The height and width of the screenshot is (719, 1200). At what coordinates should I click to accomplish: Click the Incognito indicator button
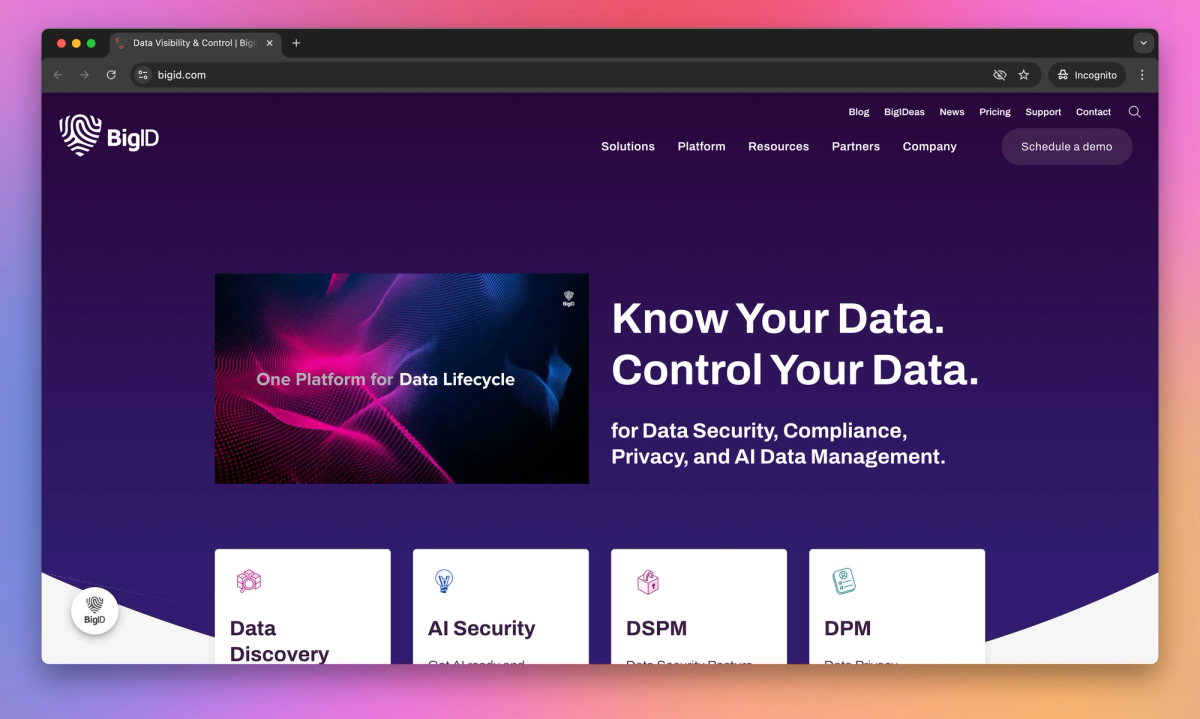(1087, 75)
